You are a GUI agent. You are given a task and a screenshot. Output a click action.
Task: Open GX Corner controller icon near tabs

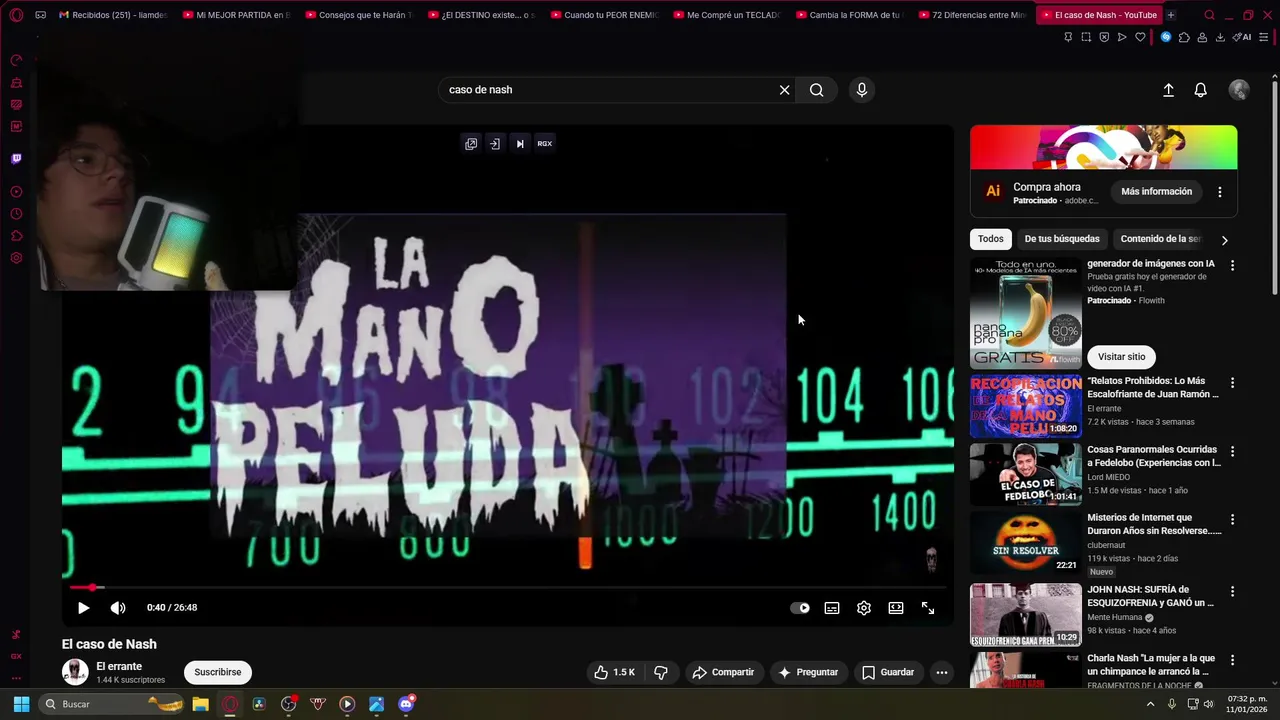tap(40, 15)
